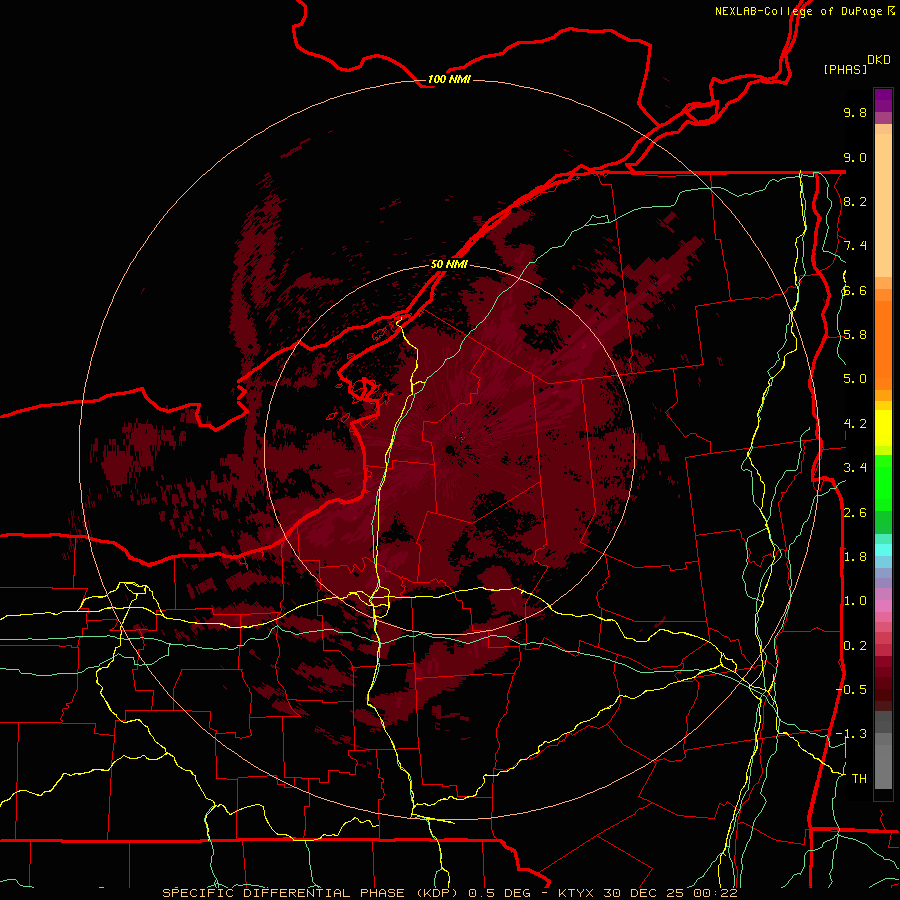Click the 1.8 value on the scale

pos(855,557)
